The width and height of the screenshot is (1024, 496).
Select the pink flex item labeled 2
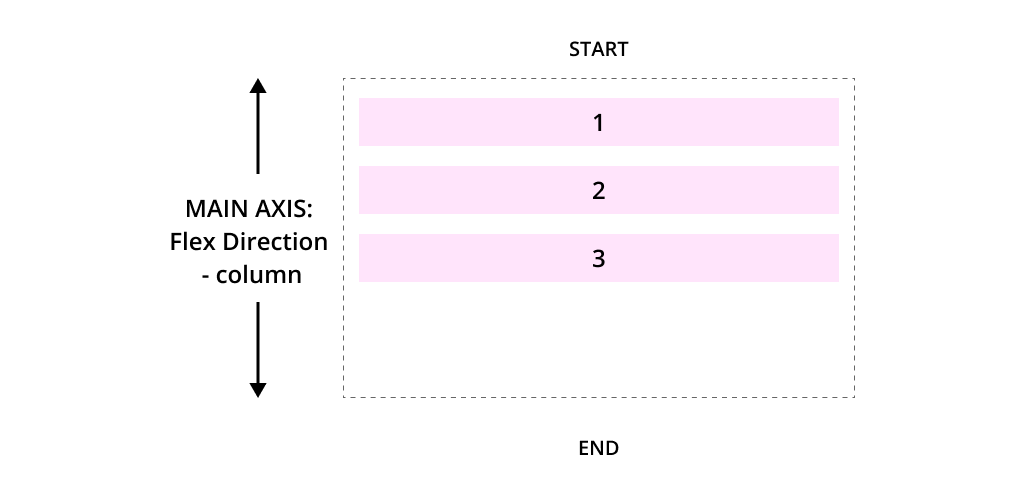(x=599, y=190)
